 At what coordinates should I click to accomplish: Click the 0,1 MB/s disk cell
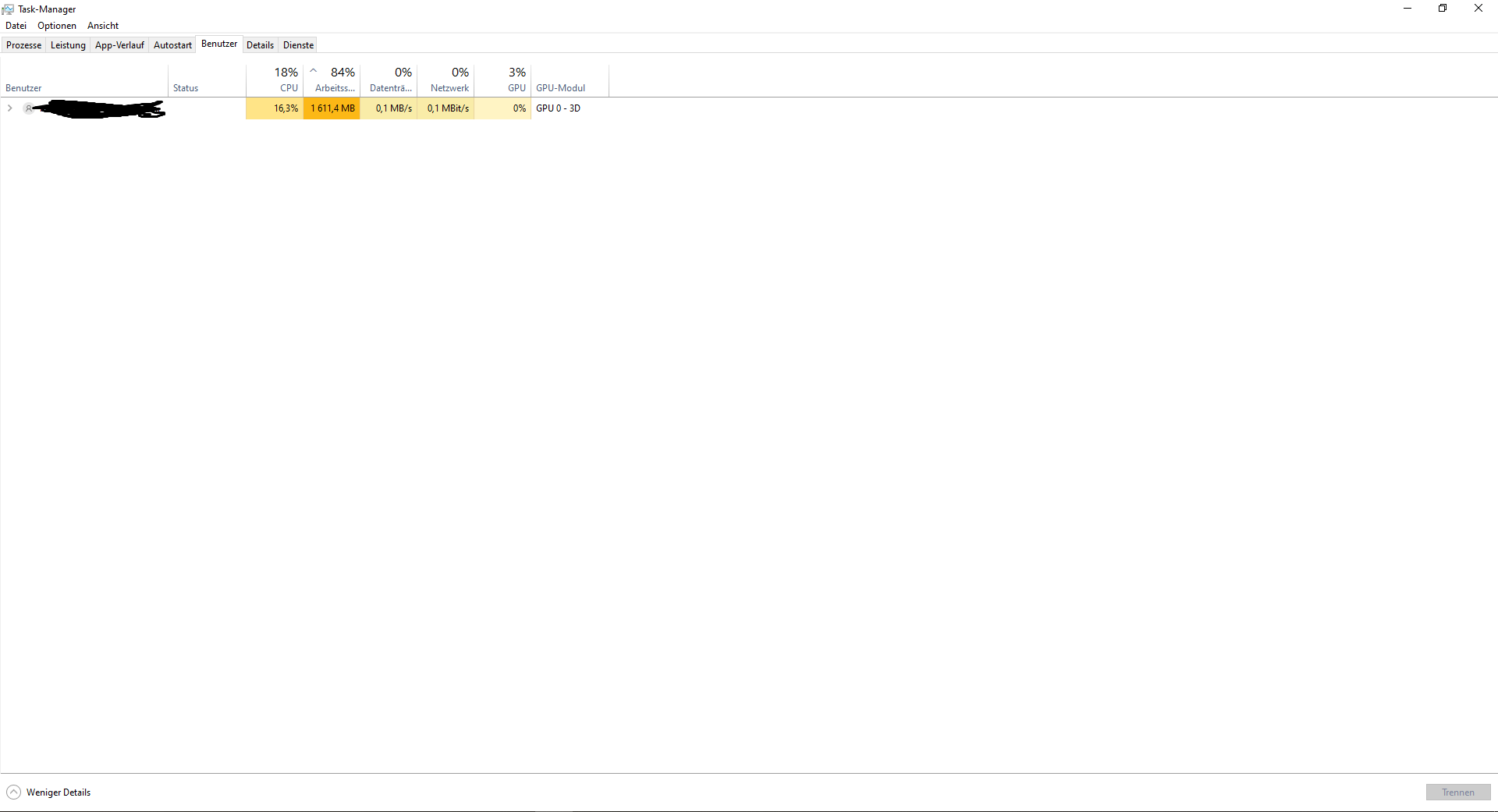pyautogui.click(x=389, y=108)
